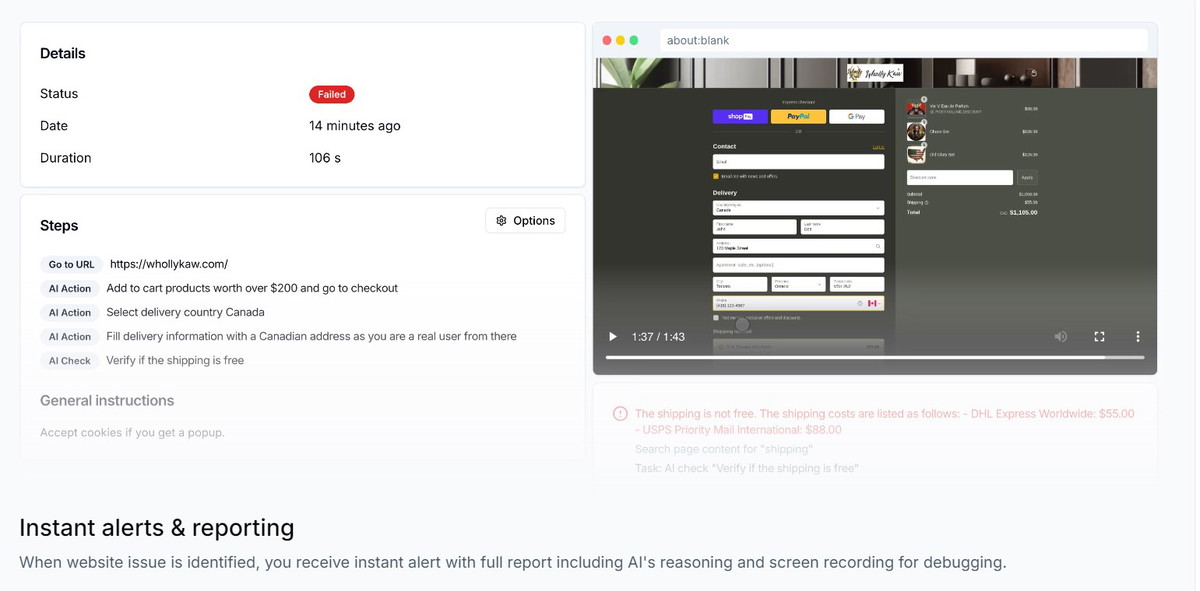Click the USA flag product thumbnail
Viewport: 1200px width, 591px height.
point(916,155)
